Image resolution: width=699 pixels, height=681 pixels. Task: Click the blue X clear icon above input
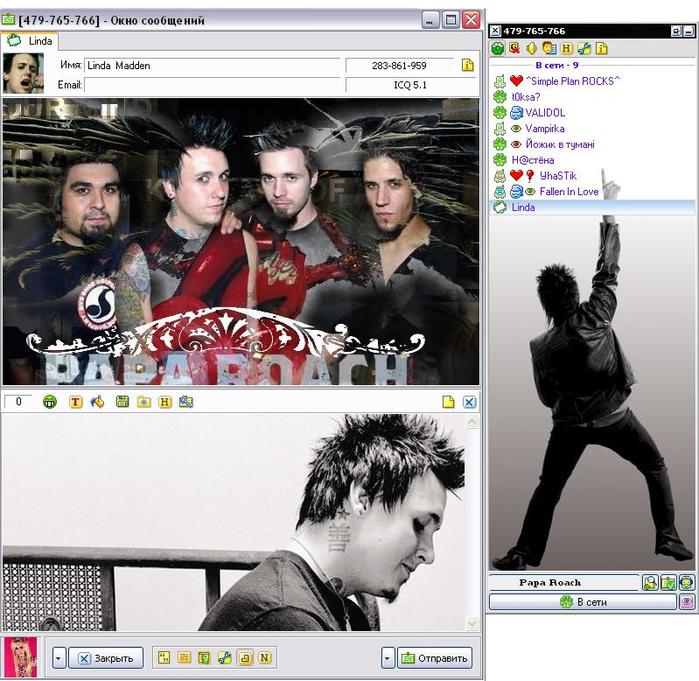[x=469, y=402]
